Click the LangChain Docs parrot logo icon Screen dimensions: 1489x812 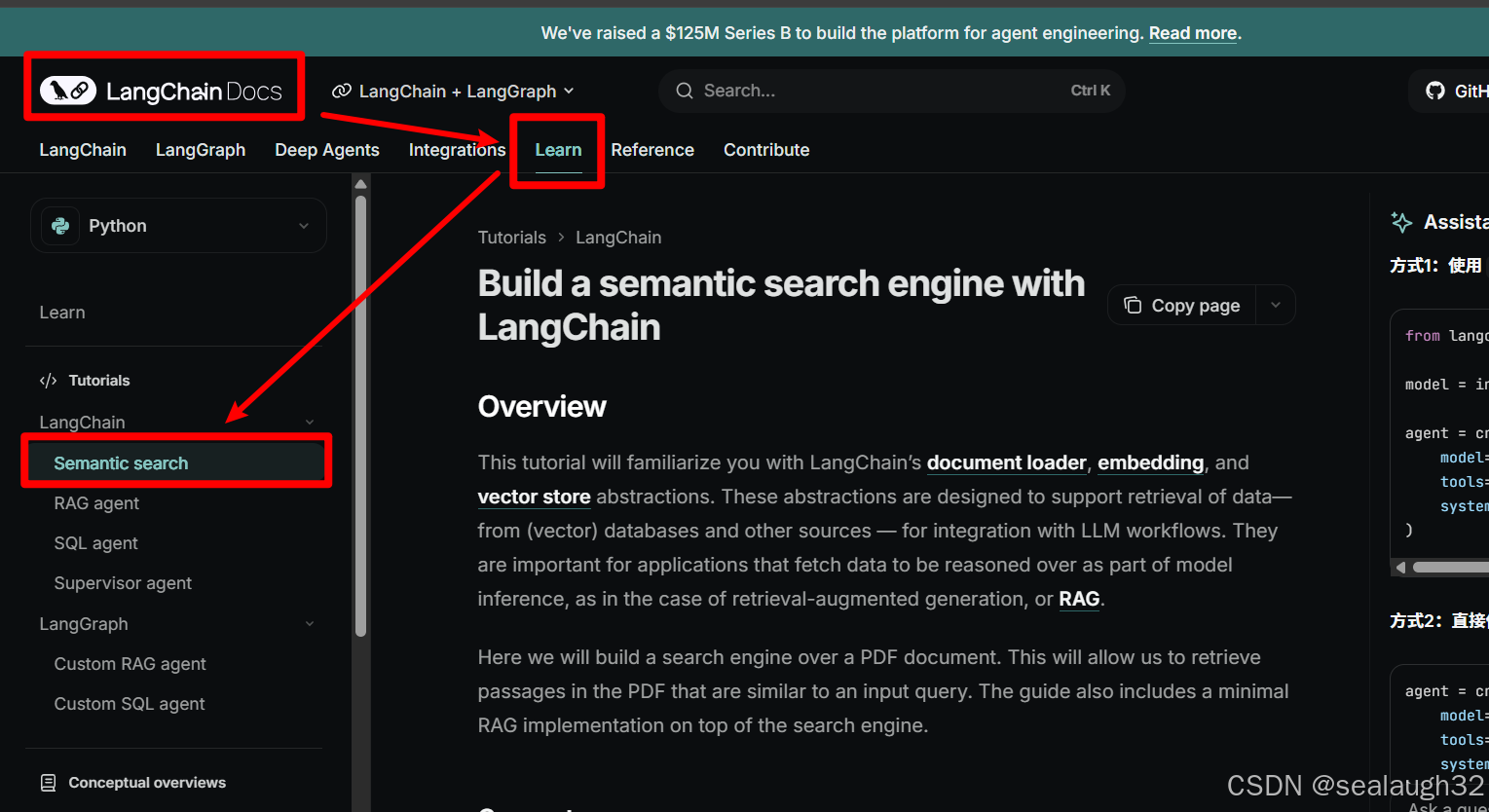(x=68, y=91)
